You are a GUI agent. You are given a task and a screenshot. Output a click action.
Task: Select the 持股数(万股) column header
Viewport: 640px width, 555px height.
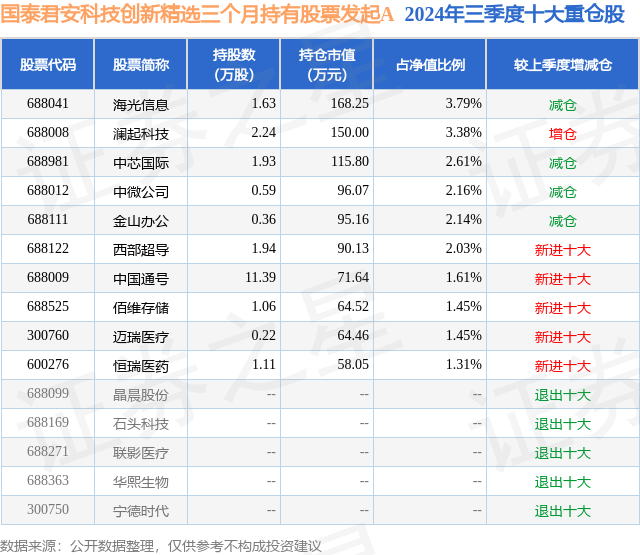(234, 64)
